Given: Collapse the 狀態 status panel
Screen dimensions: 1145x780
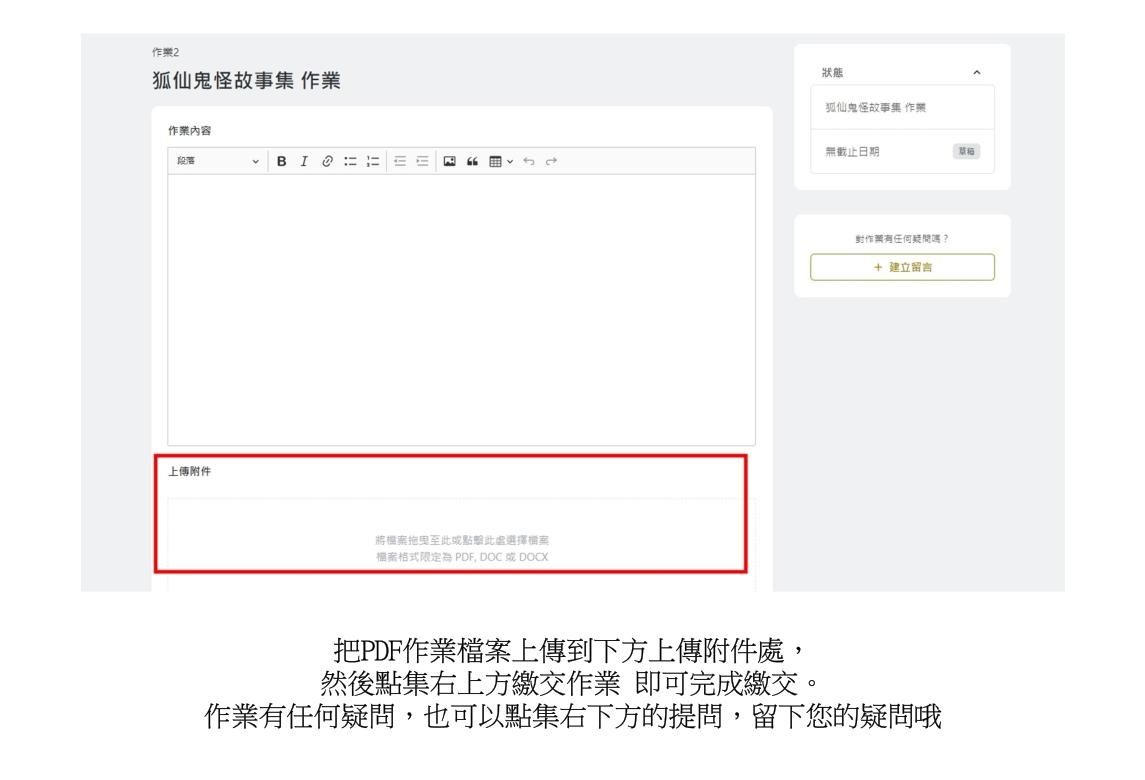Looking at the screenshot, I should [x=976, y=72].
